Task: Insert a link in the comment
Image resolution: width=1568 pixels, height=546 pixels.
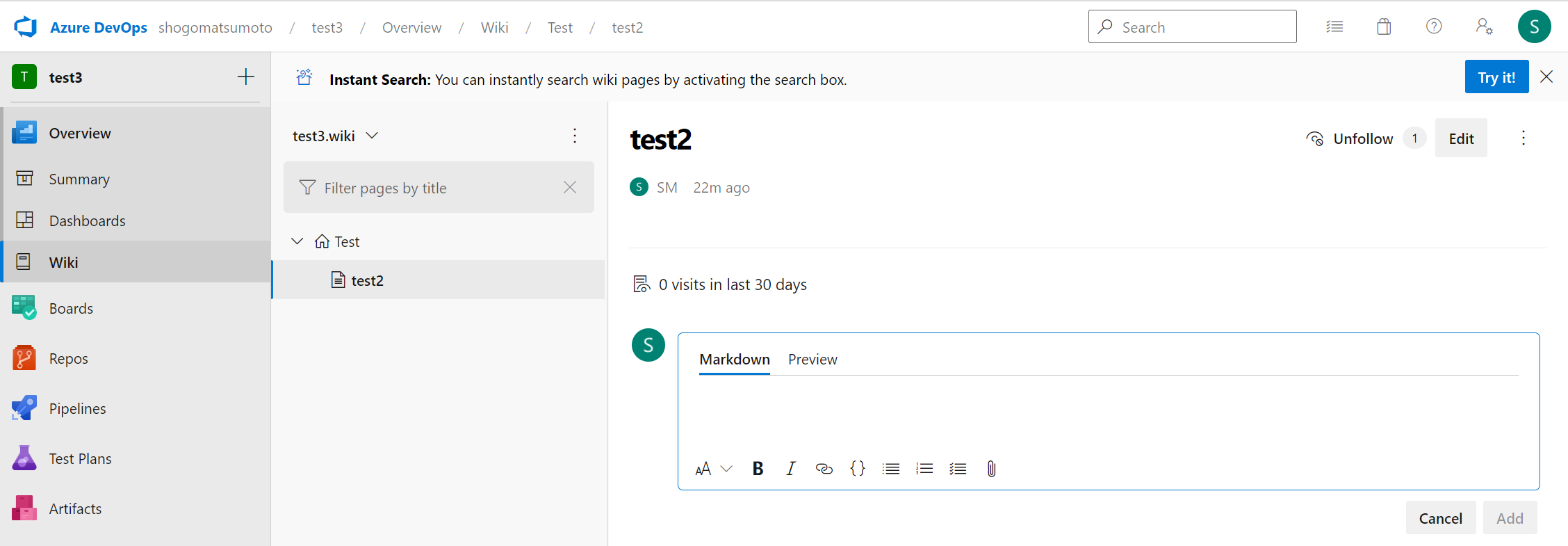Action: point(824,469)
